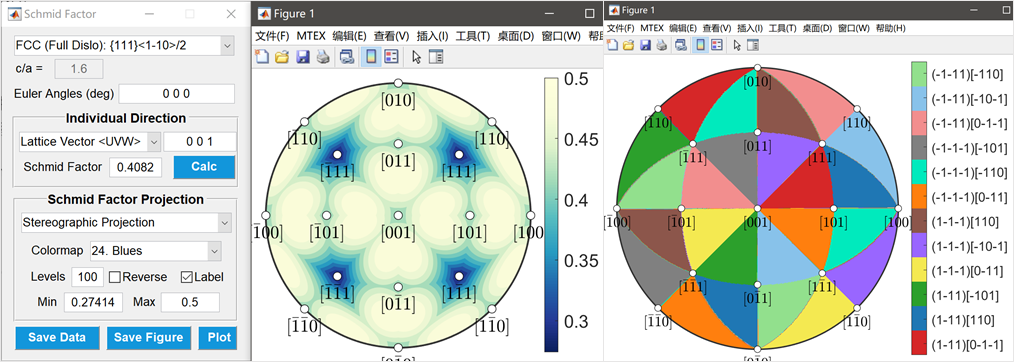Click the [001] pole marker in the blue contour plot
Viewport: 1014px width, 362px height.
pyautogui.click(x=398, y=215)
